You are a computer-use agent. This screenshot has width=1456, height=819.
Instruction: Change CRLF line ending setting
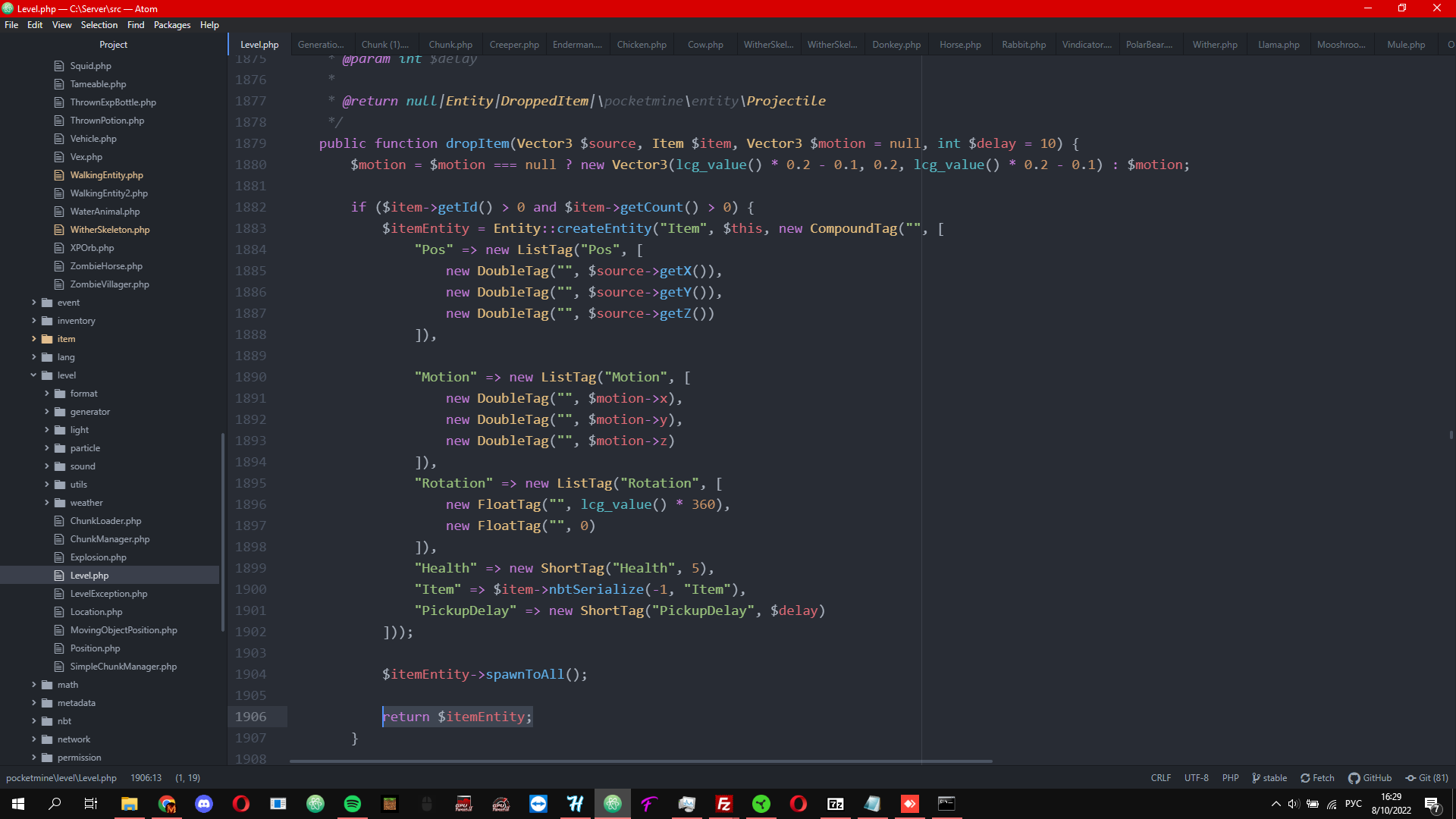(x=1160, y=778)
